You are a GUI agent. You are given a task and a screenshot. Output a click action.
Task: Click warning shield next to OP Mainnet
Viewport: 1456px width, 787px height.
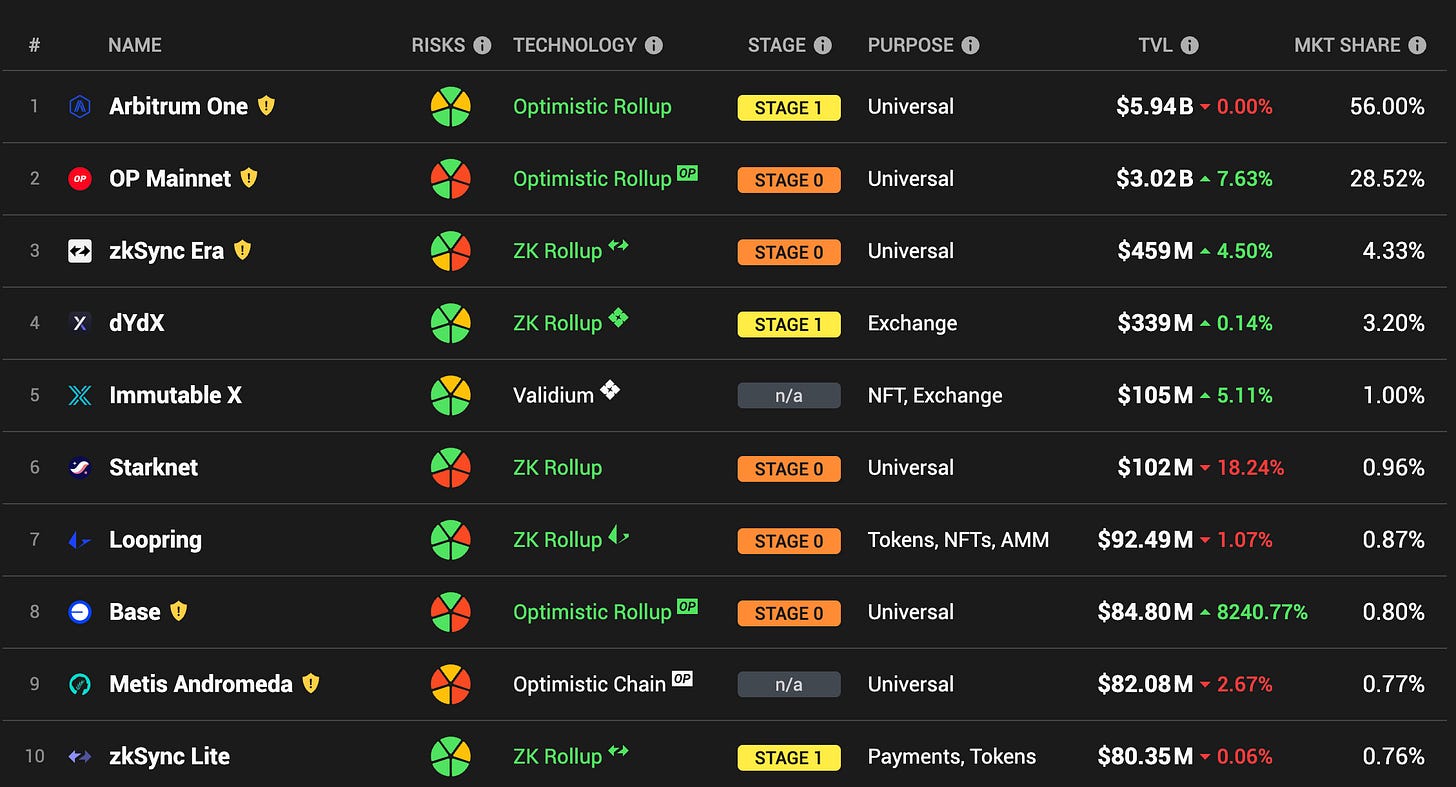(x=249, y=178)
